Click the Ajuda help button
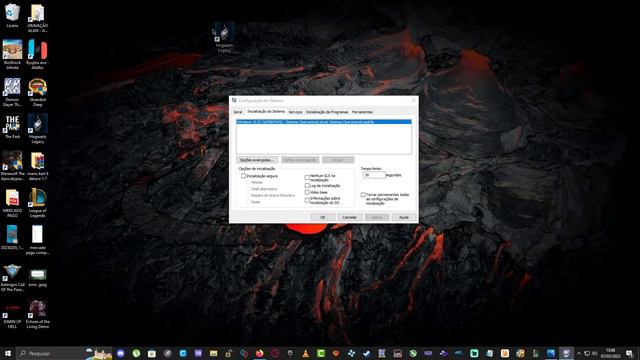 (404, 217)
